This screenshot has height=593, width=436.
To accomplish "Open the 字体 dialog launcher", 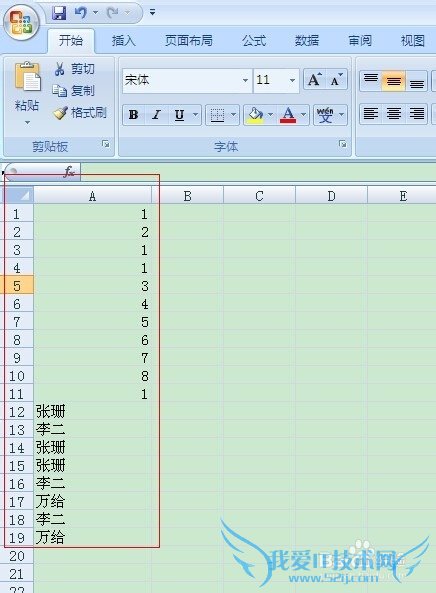I will point(343,144).
